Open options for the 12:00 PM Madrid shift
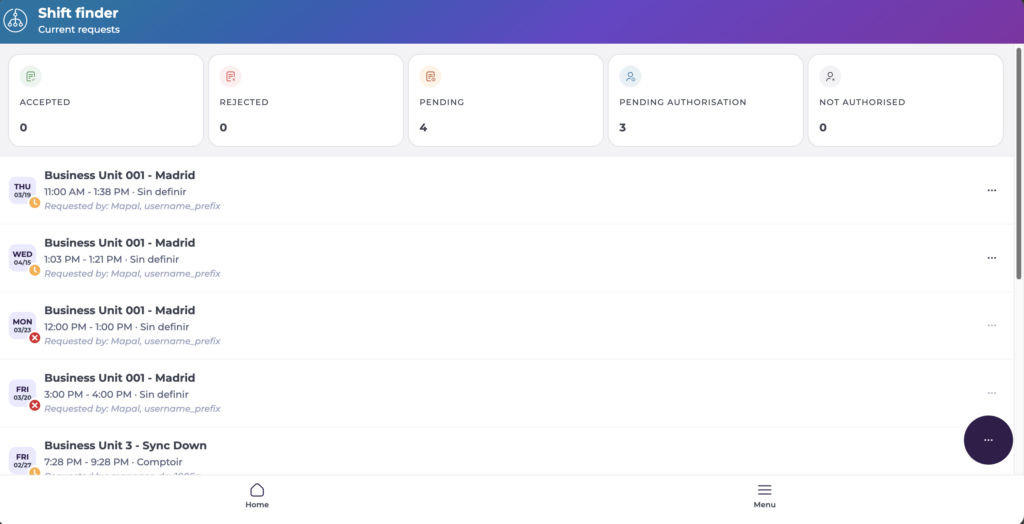1024x524 pixels. 991,325
